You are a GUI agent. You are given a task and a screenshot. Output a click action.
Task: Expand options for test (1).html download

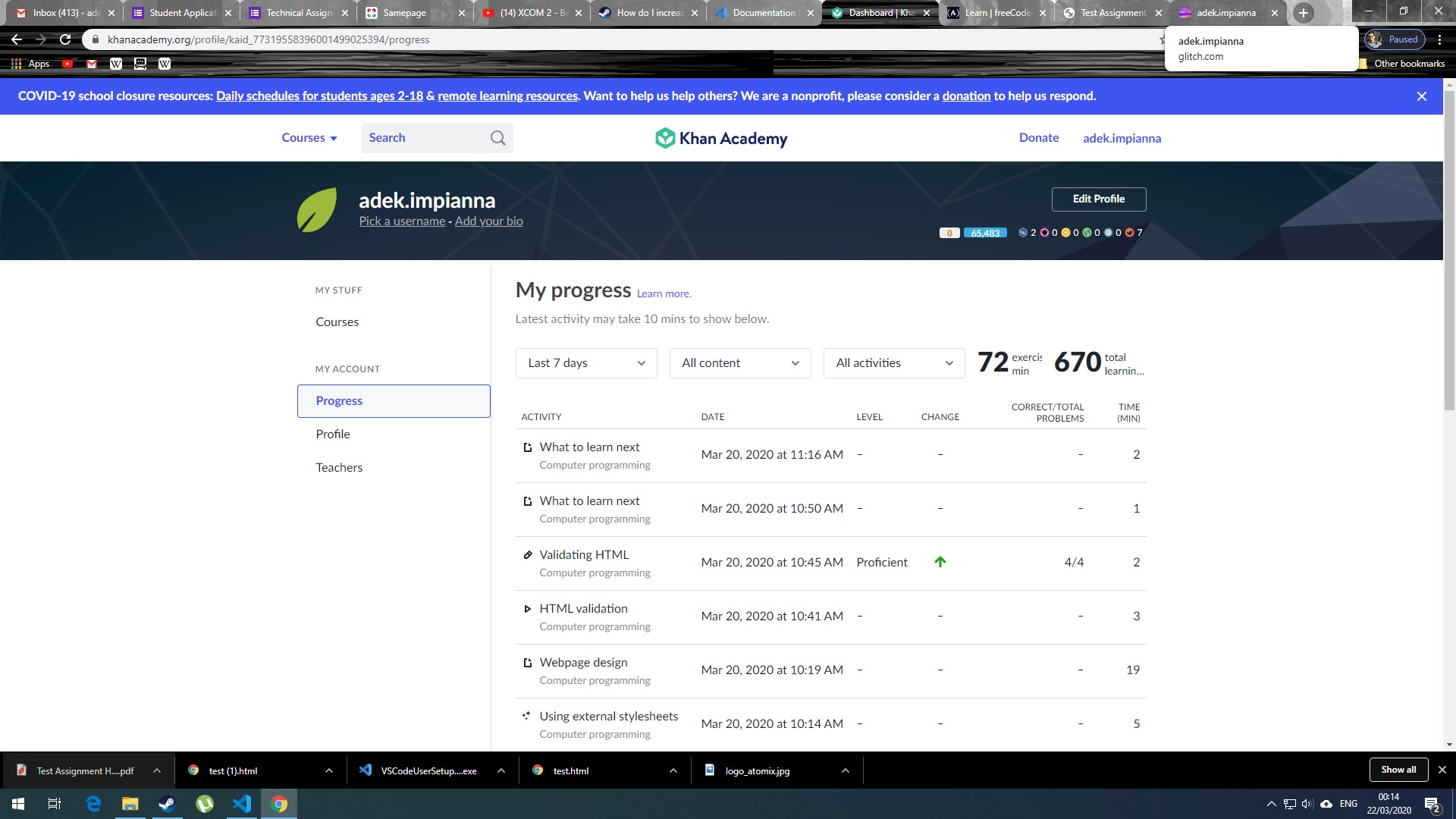pyautogui.click(x=328, y=770)
